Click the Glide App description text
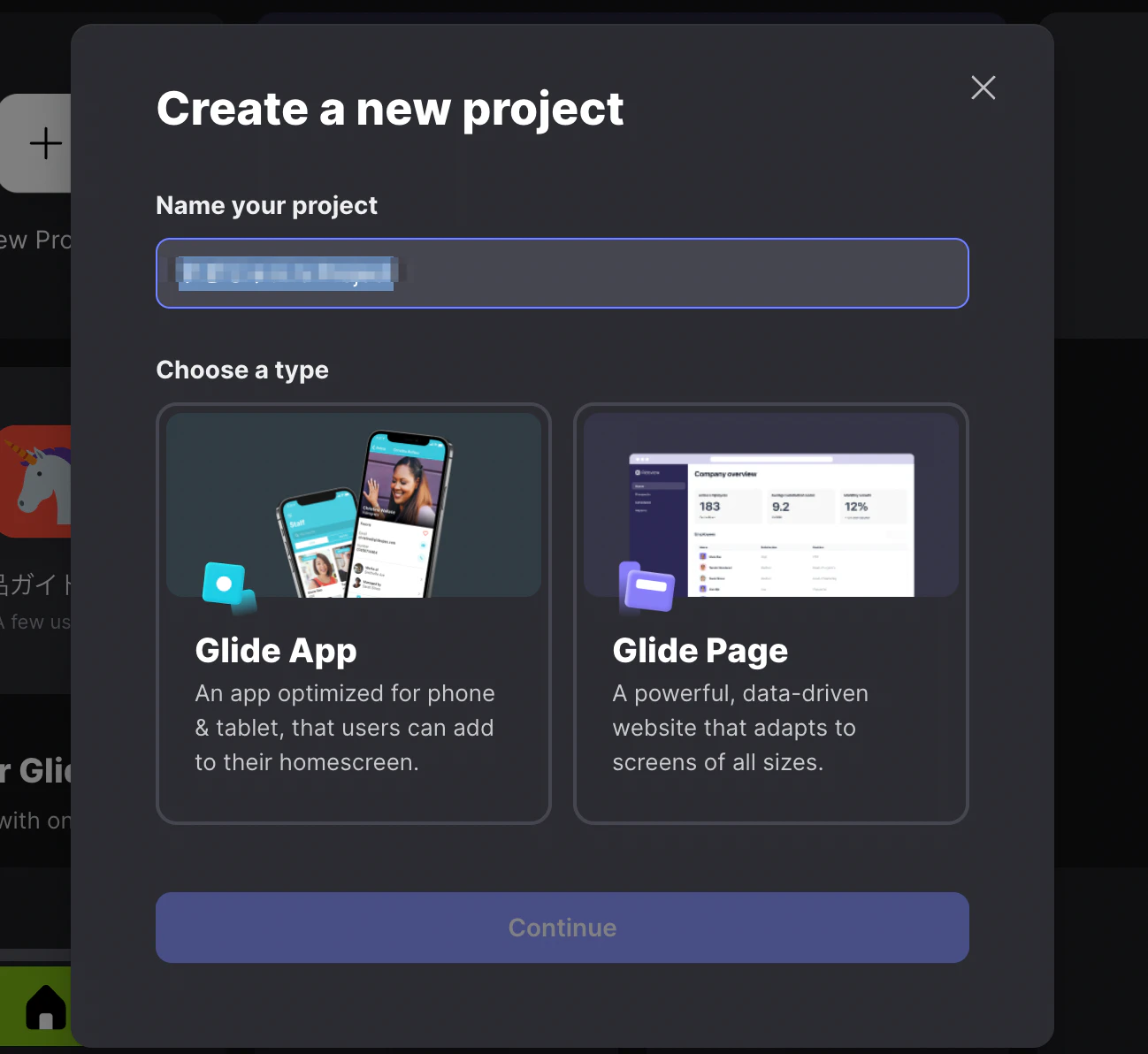 click(x=345, y=728)
